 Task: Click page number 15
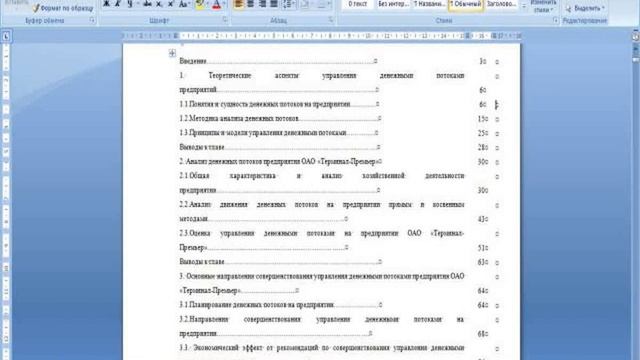click(482, 119)
